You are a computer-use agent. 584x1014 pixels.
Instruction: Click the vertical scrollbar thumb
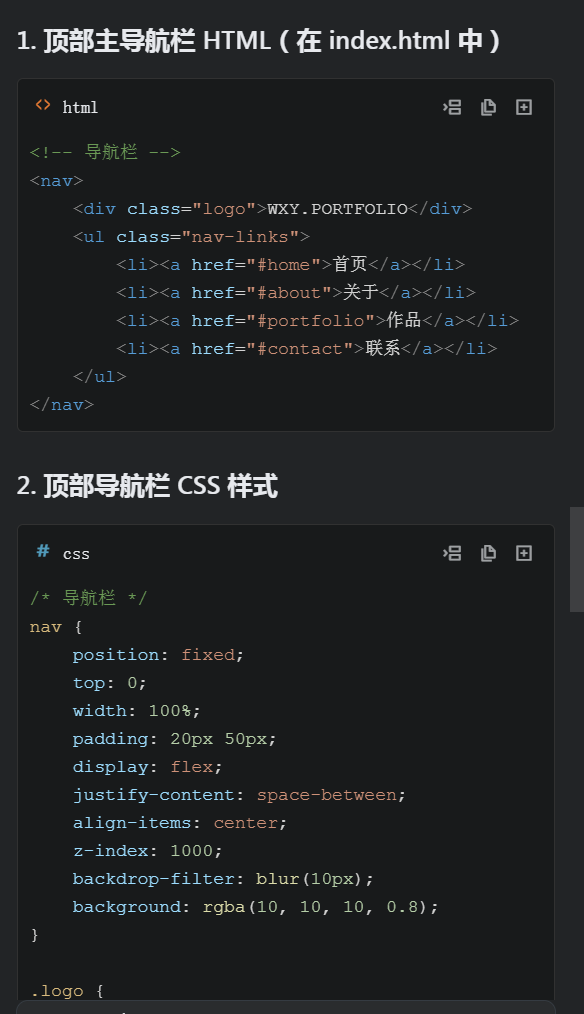pos(576,559)
